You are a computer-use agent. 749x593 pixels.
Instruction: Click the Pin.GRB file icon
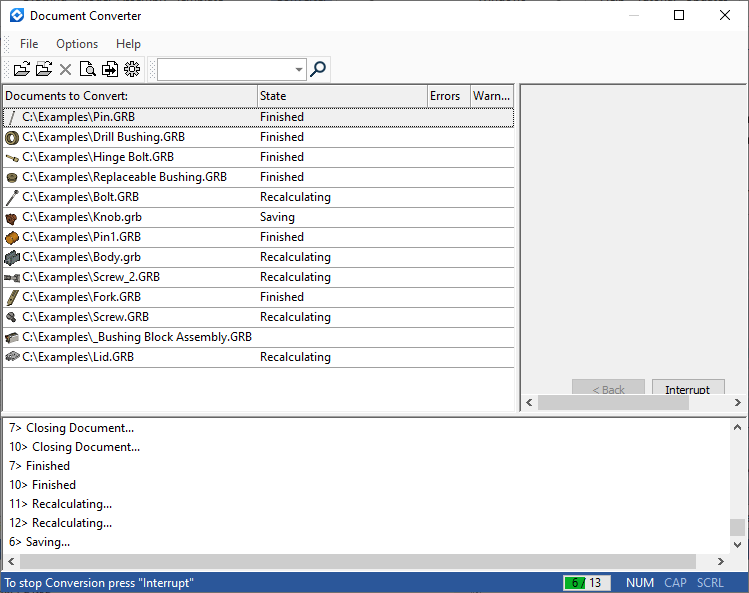click(x=12, y=118)
